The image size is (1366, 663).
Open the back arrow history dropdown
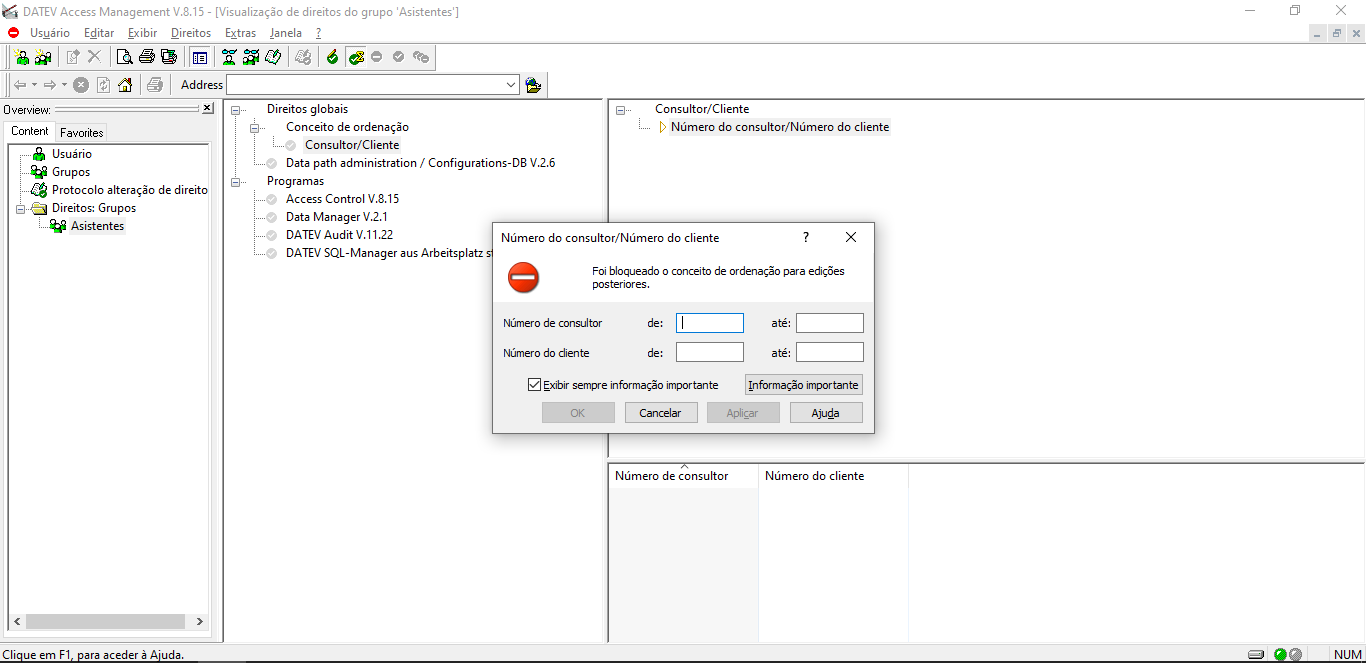point(34,85)
